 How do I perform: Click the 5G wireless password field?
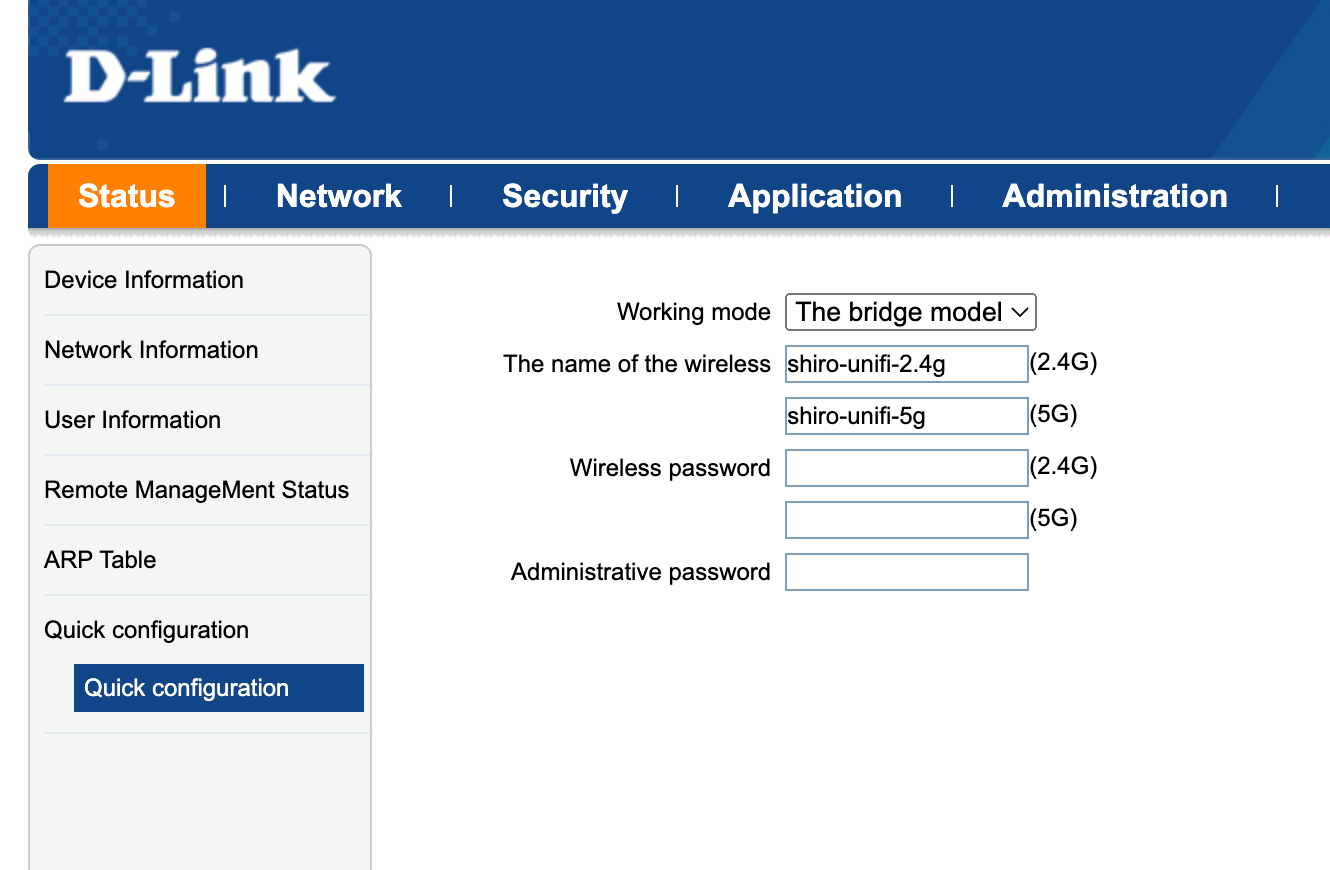pos(907,520)
